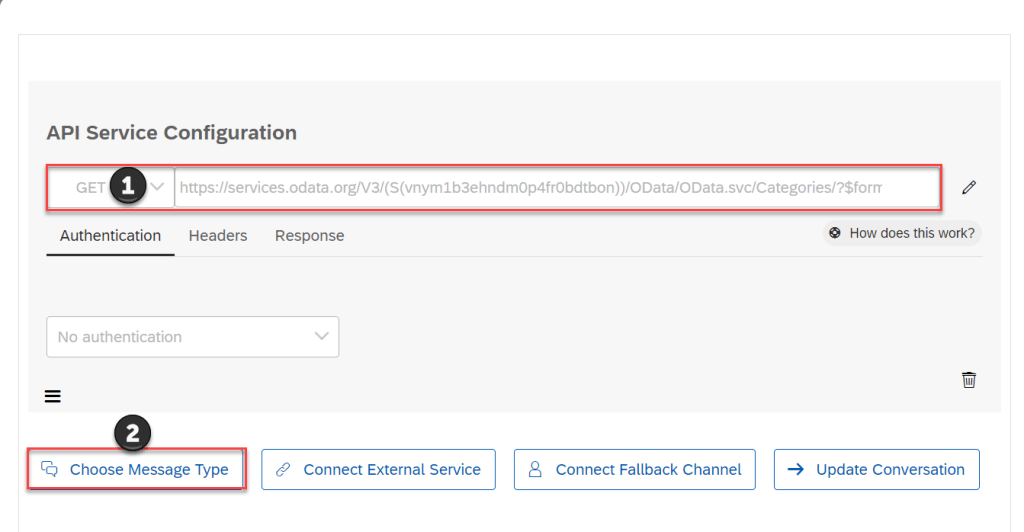Click the chain link icon for External Service

point(282,469)
